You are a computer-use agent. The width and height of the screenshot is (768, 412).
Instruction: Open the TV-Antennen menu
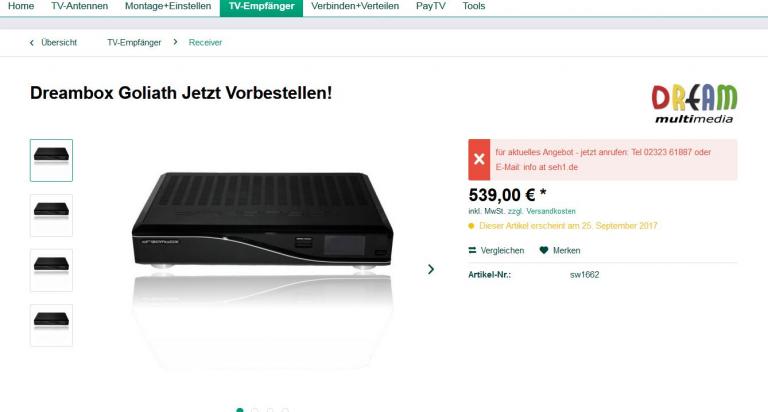[x=79, y=6]
